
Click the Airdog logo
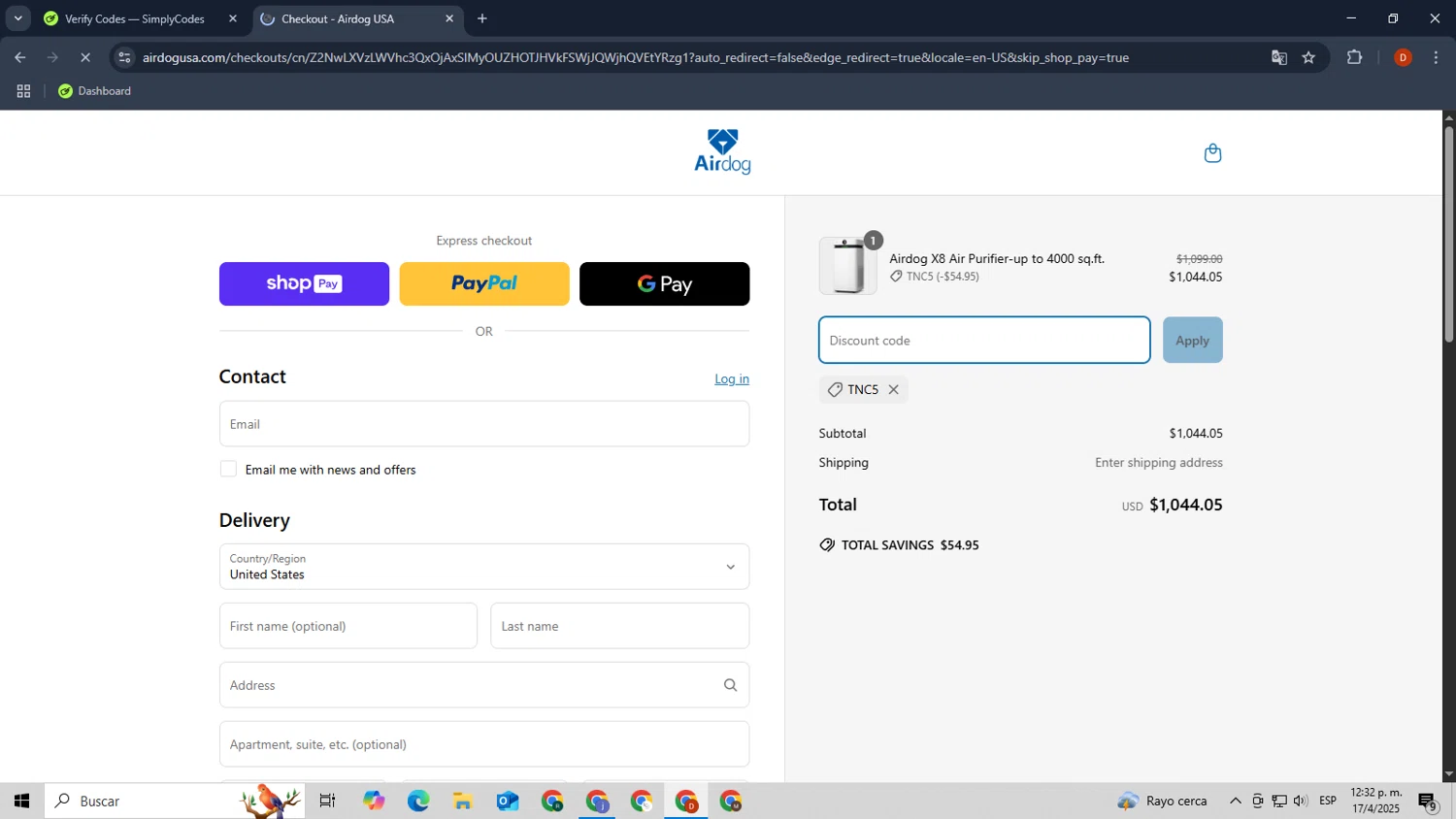tap(722, 152)
